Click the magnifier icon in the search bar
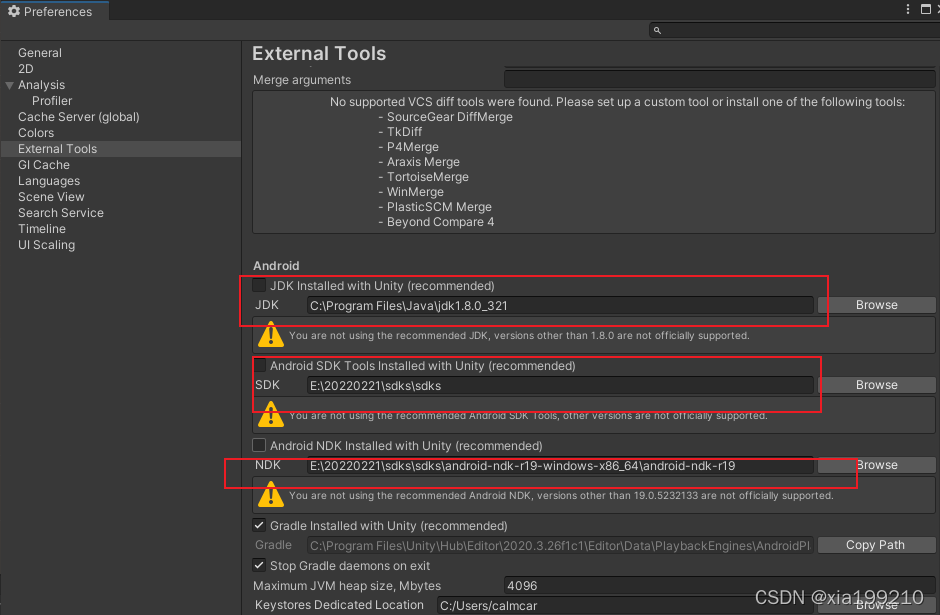The width and height of the screenshot is (940, 615). pos(655,30)
